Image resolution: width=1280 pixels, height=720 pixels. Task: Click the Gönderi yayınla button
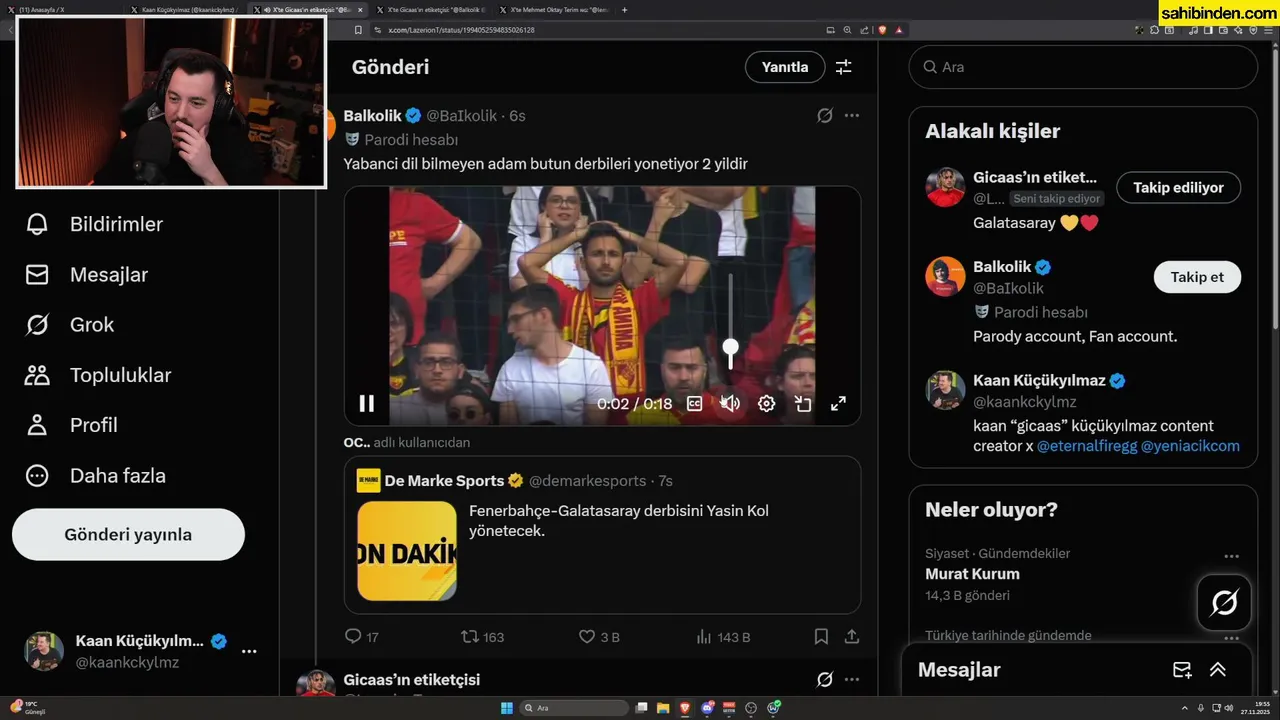click(128, 534)
